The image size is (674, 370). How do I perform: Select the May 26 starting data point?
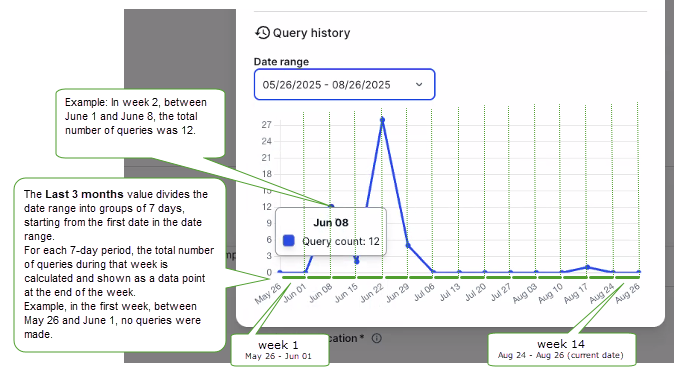280,272
